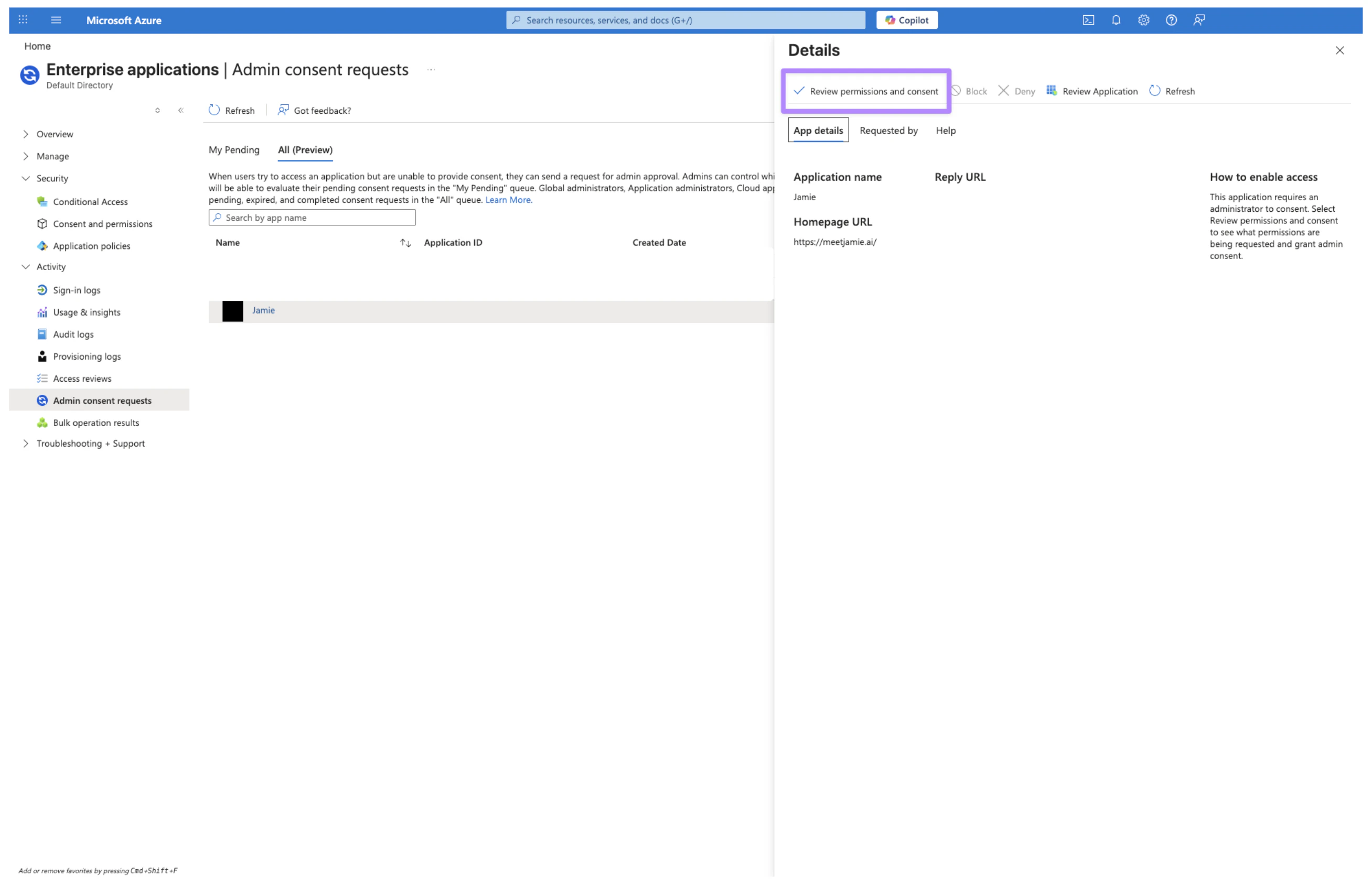
Task: Sort the list by Name column arrows
Action: [405, 243]
